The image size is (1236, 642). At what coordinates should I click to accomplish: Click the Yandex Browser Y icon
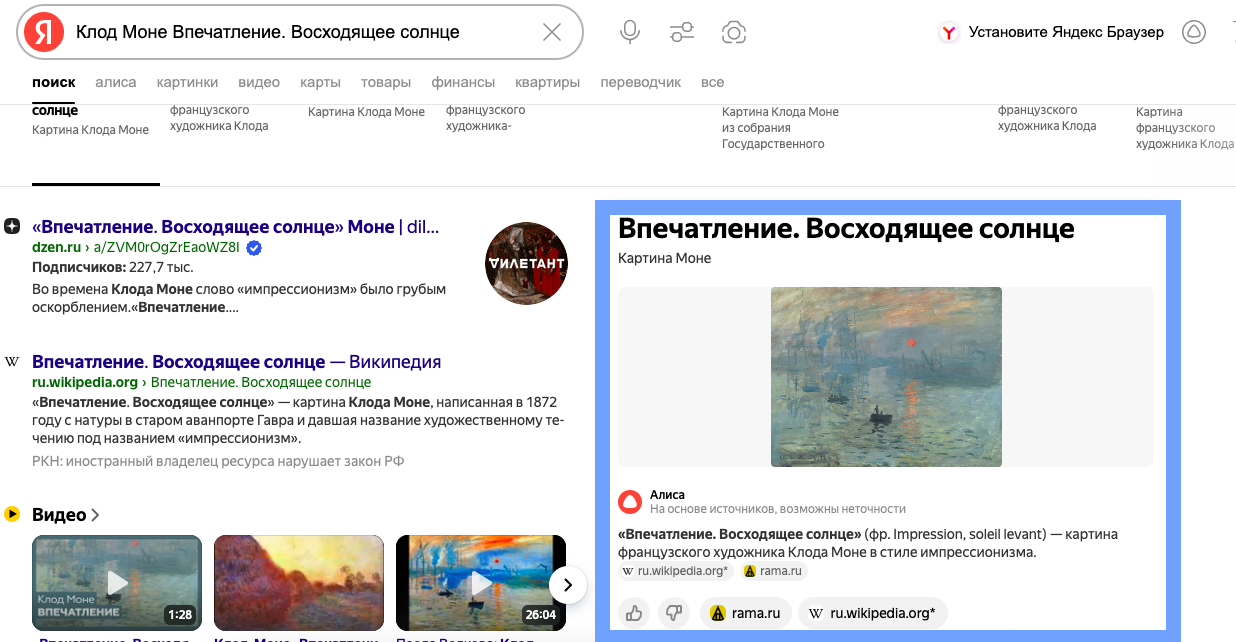[949, 33]
